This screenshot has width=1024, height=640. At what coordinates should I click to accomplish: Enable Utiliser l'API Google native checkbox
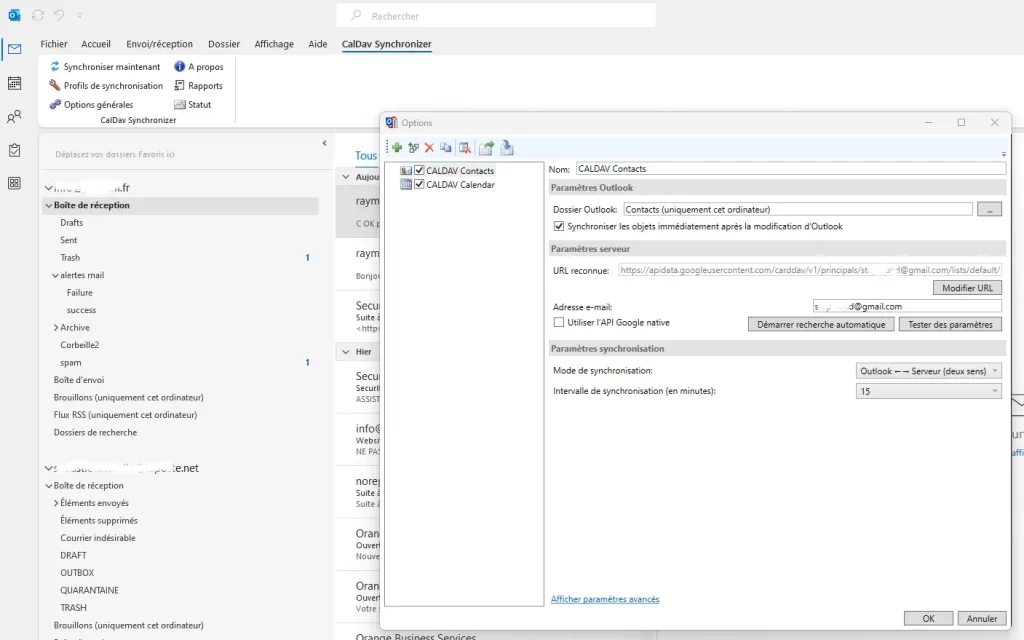click(558, 323)
